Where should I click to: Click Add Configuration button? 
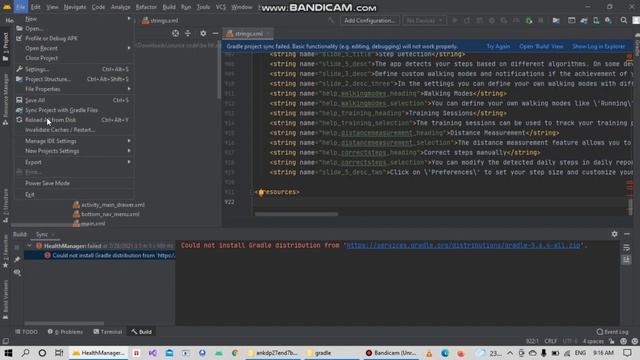pos(369,20)
